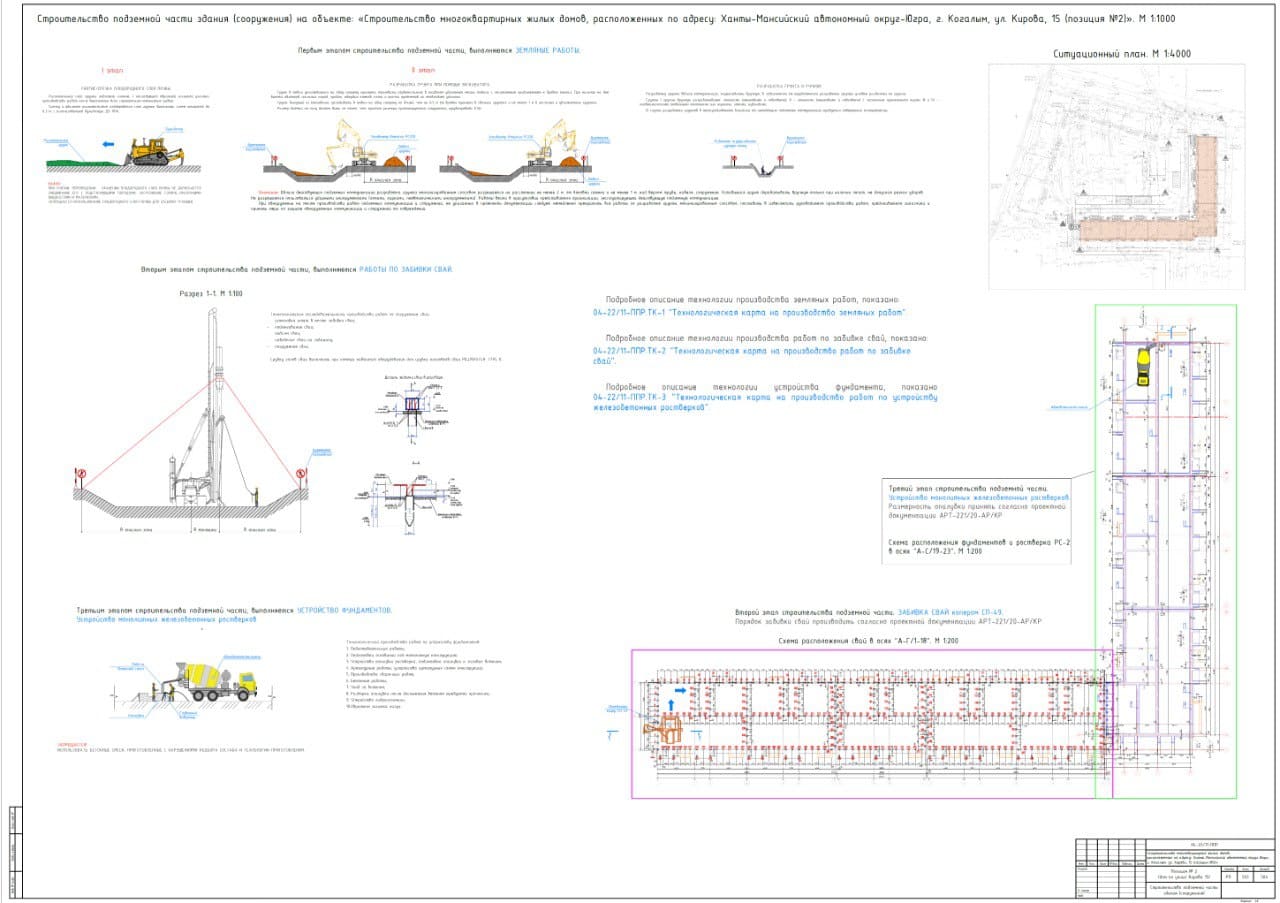Viewport: 1280px width, 903px height.
Task: Click the blue ЗЕМЛЯНЫЕ РАБОТЫ heading text
Action: [548, 50]
